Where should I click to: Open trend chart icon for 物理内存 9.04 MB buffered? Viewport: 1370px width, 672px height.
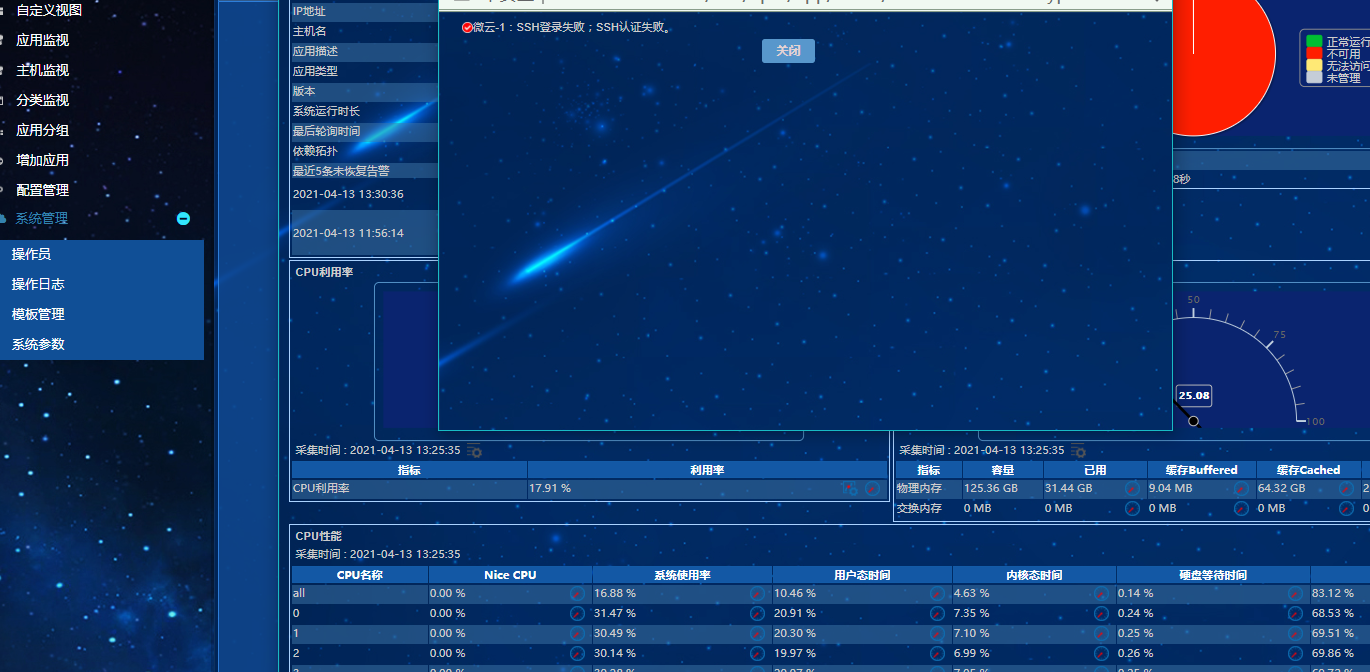1241,489
